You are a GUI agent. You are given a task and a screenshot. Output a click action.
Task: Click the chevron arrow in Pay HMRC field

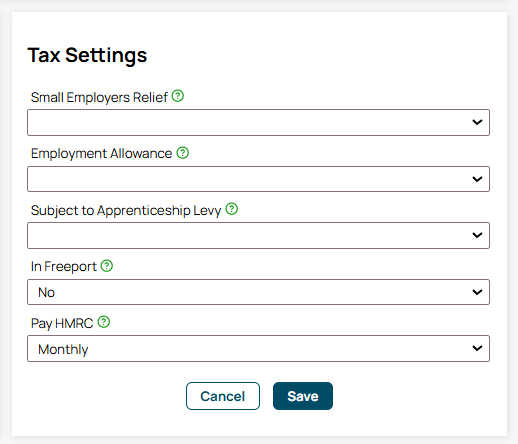click(477, 349)
